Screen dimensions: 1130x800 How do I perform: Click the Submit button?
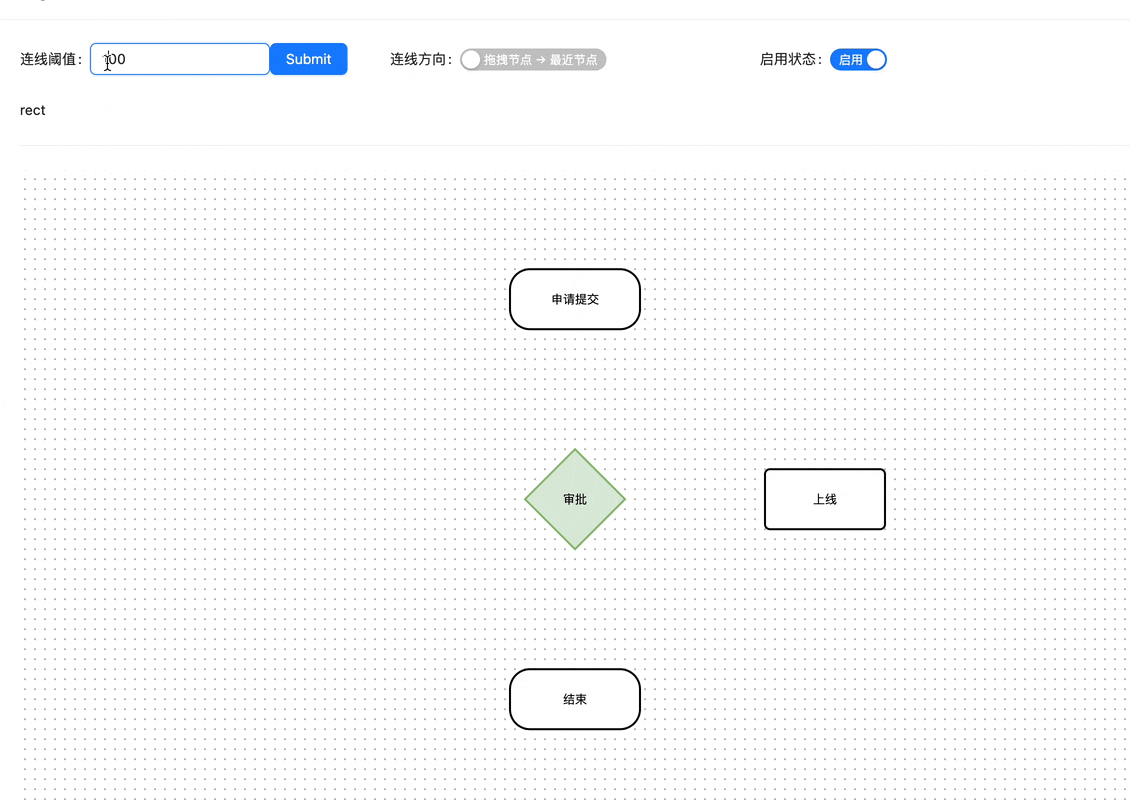pyautogui.click(x=308, y=59)
